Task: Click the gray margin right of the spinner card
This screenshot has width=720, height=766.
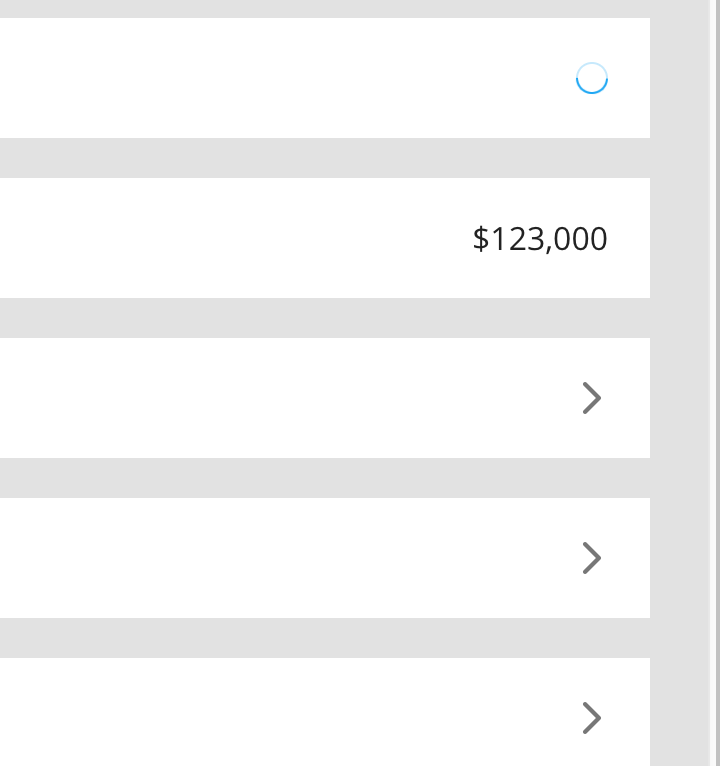Action: (678, 78)
